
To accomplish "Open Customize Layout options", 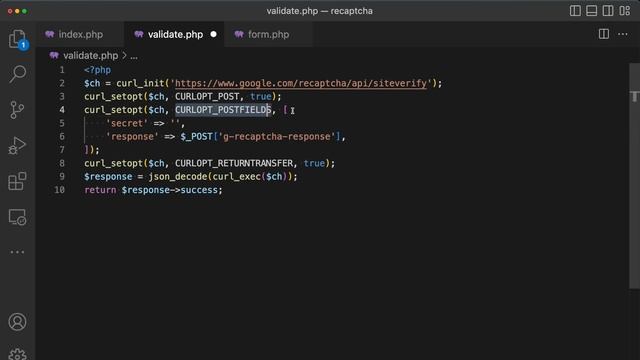I will click(624, 11).
